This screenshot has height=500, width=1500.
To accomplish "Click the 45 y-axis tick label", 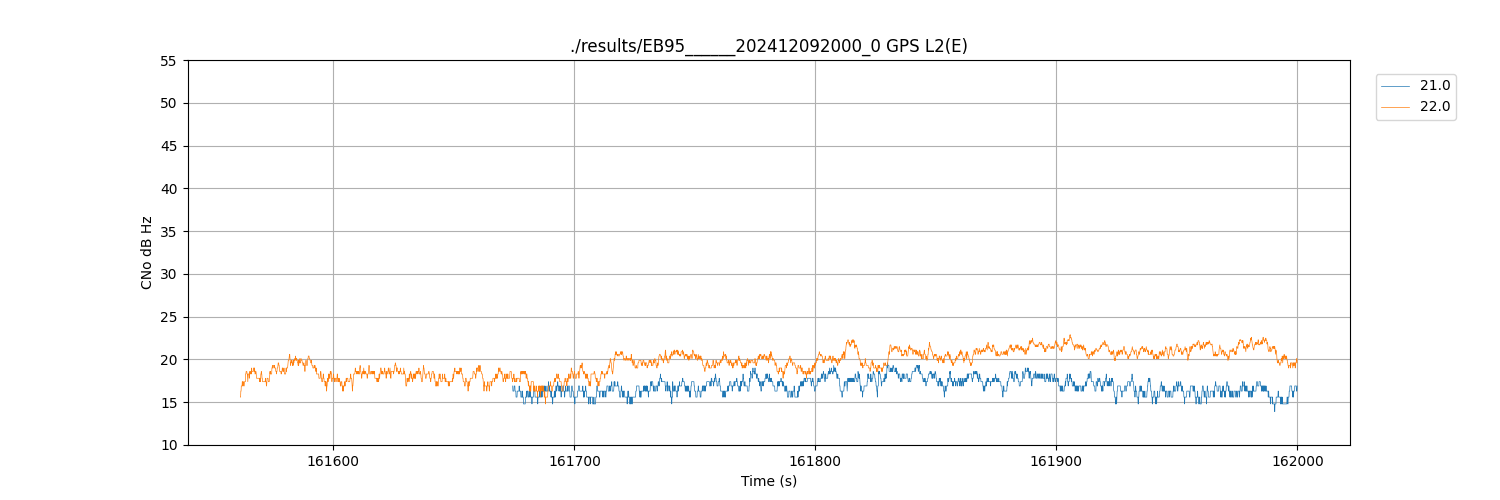I will 168,146.
